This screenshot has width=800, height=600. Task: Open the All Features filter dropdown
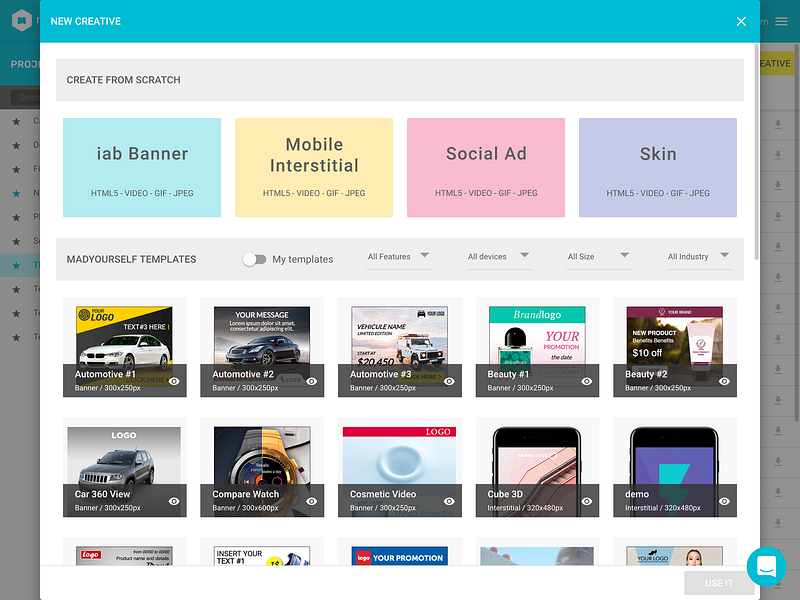[399, 257]
